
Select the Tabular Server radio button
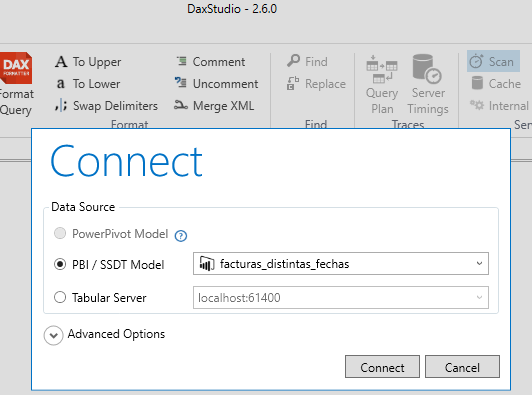60,297
